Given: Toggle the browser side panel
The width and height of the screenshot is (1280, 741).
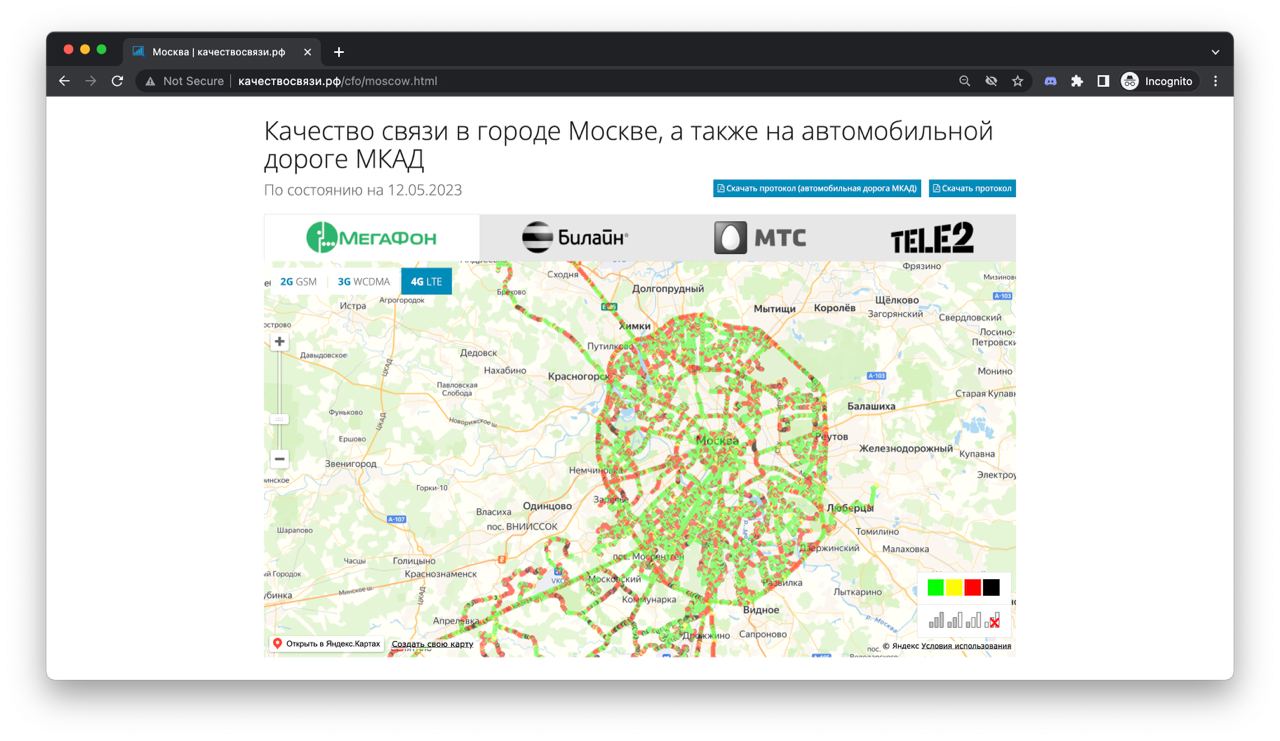Looking at the screenshot, I should pos(1103,81).
